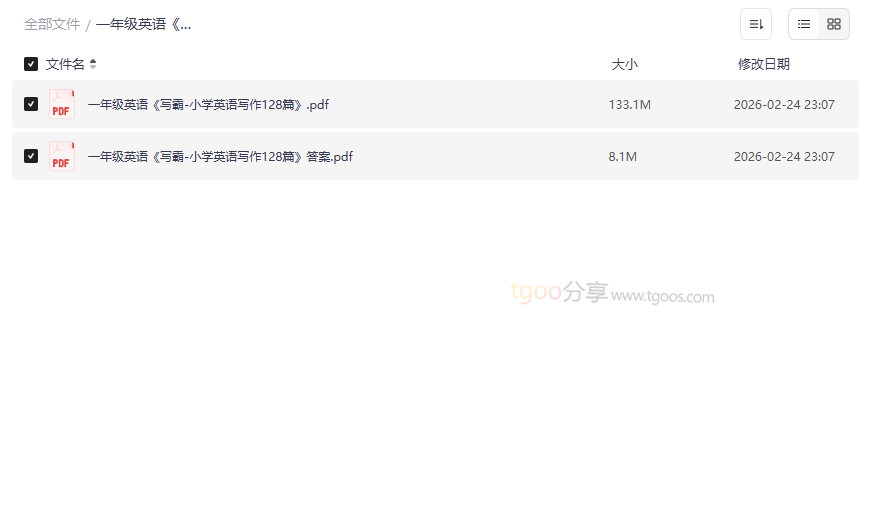874x514 pixels.
Task: Toggle sort arrows beside 文件名
Action: (93, 64)
